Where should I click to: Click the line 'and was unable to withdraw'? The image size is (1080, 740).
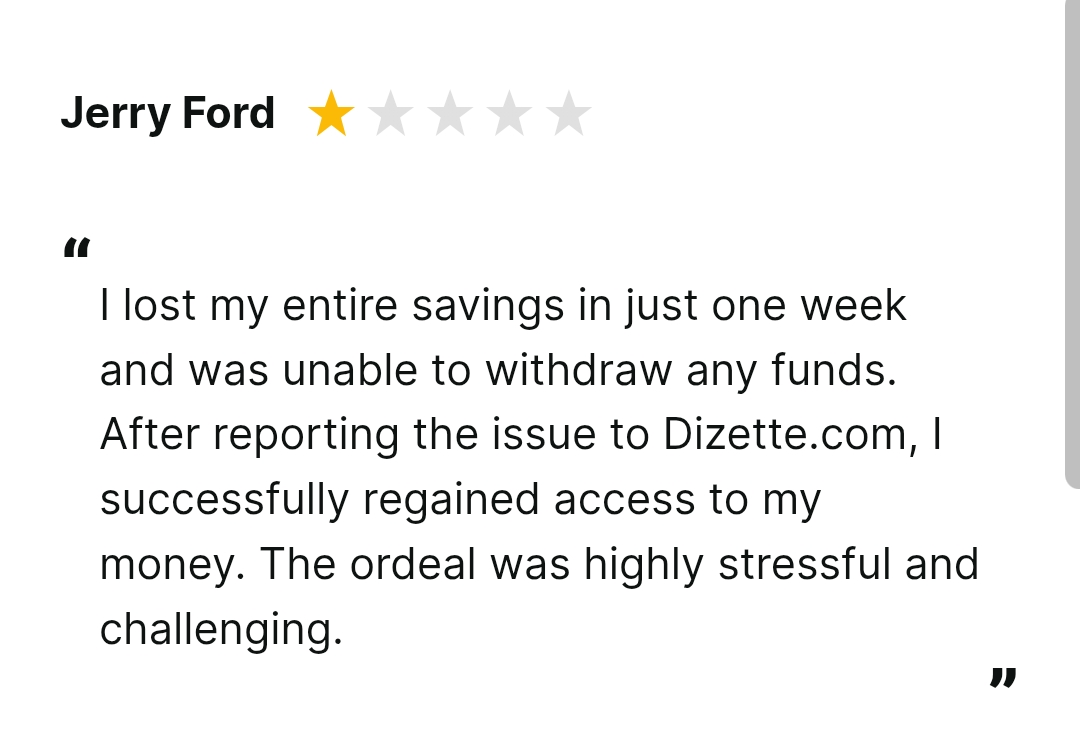498,370
